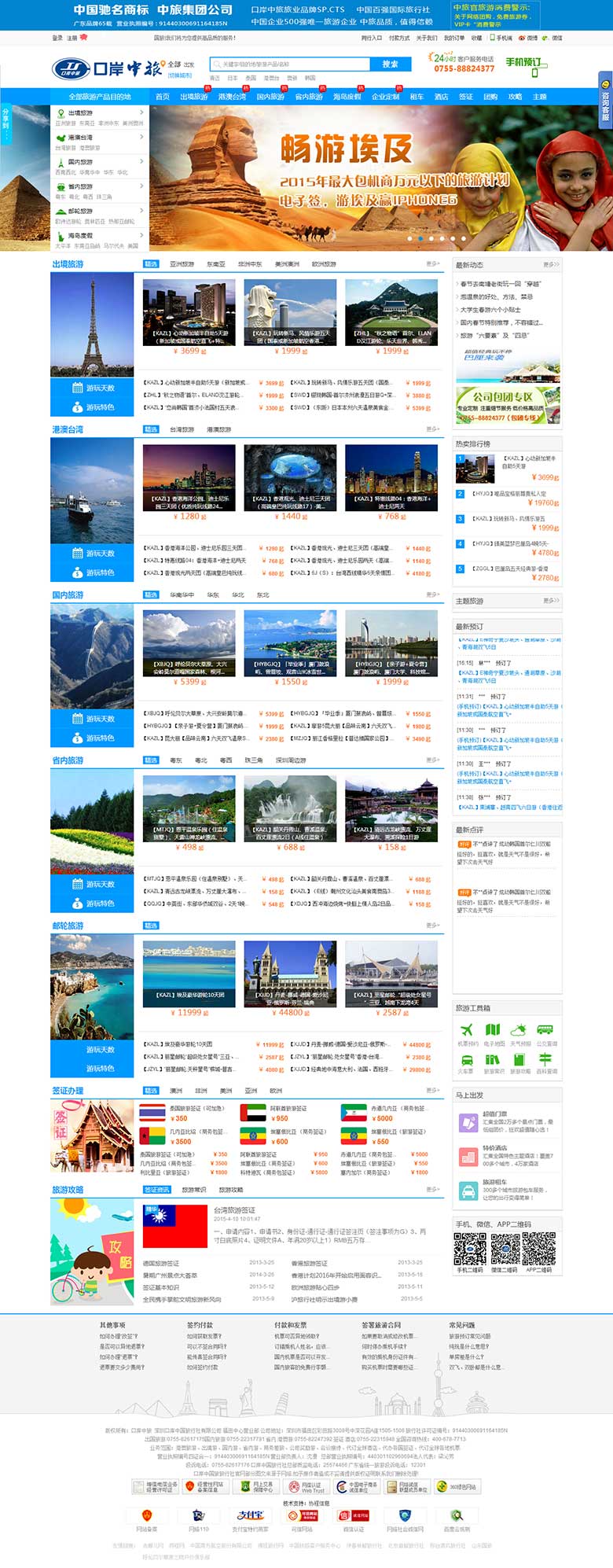
Task: Select 首页 in the navigation bar
Action: coord(162,97)
